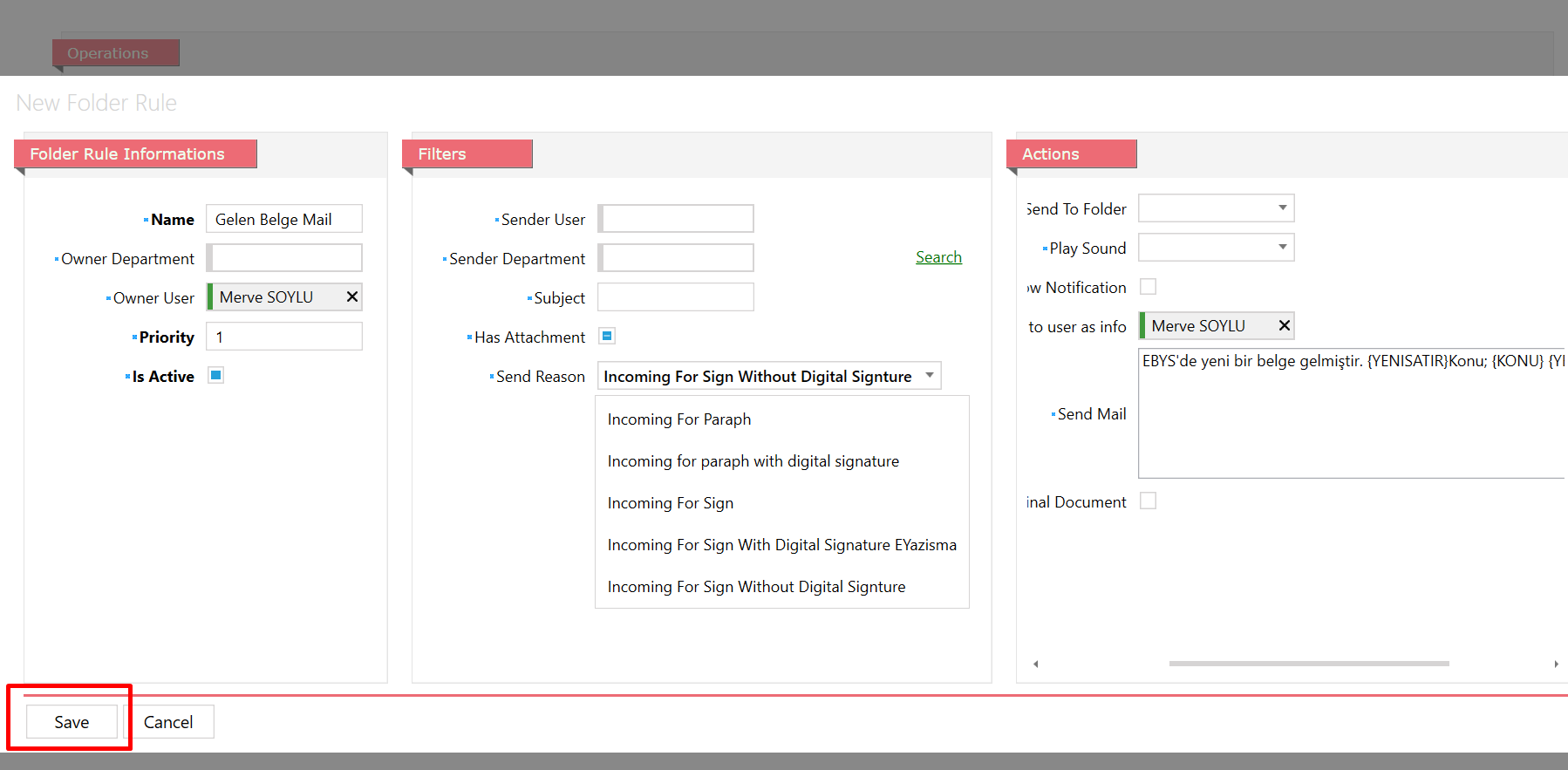
Task: Enable the Show Notification checkbox
Action: pyautogui.click(x=1149, y=287)
